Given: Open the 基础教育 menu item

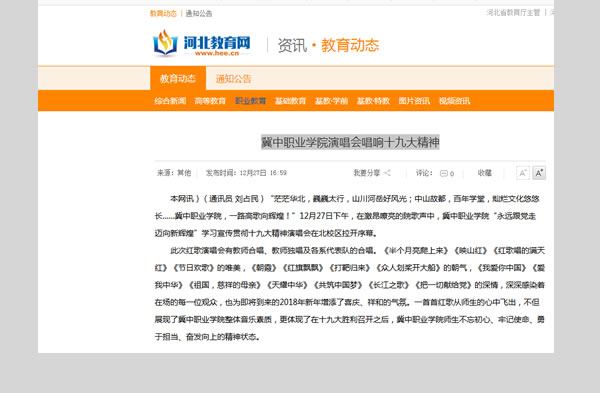Looking at the screenshot, I should [290, 101].
